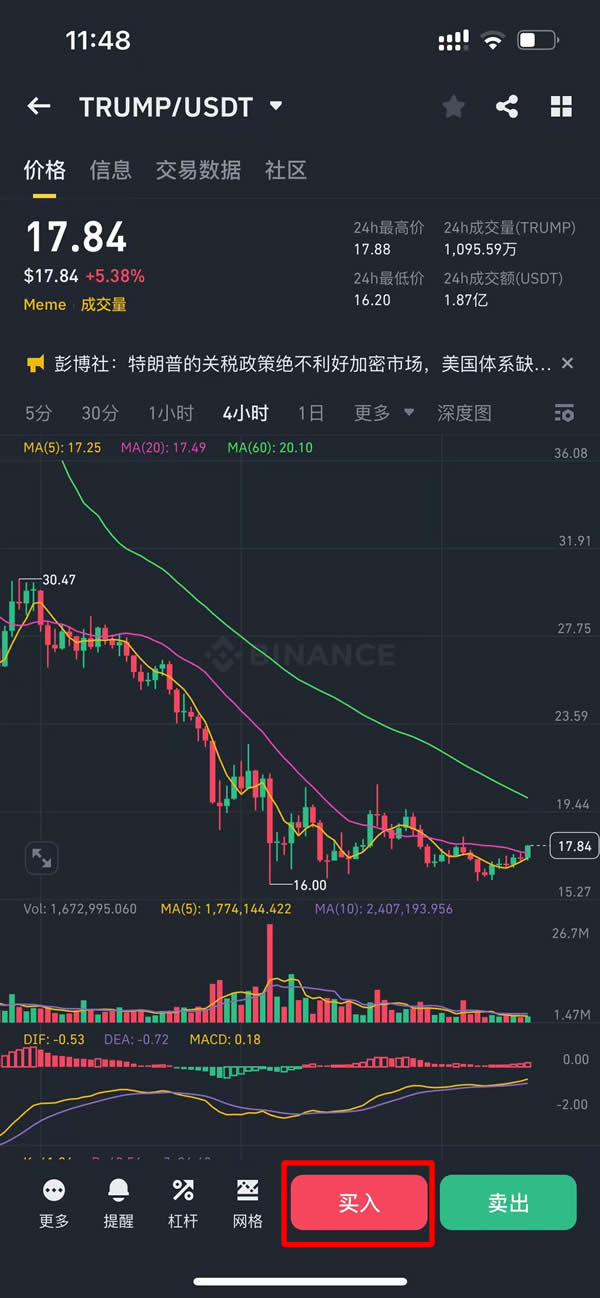This screenshot has width=600, height=1298.
Task: Show the 深度图 depth chart
Action: [464, 413]
